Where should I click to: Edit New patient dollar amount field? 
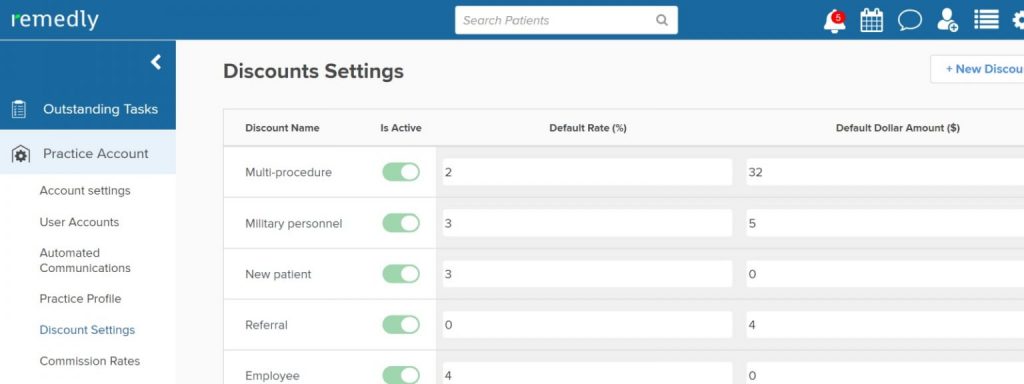point(885,274)
